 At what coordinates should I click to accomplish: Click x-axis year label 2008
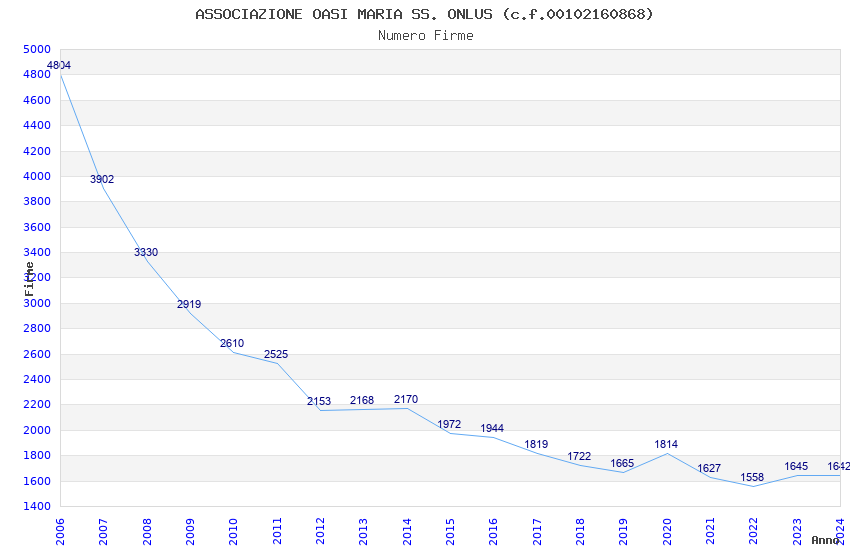pos(147,532)
